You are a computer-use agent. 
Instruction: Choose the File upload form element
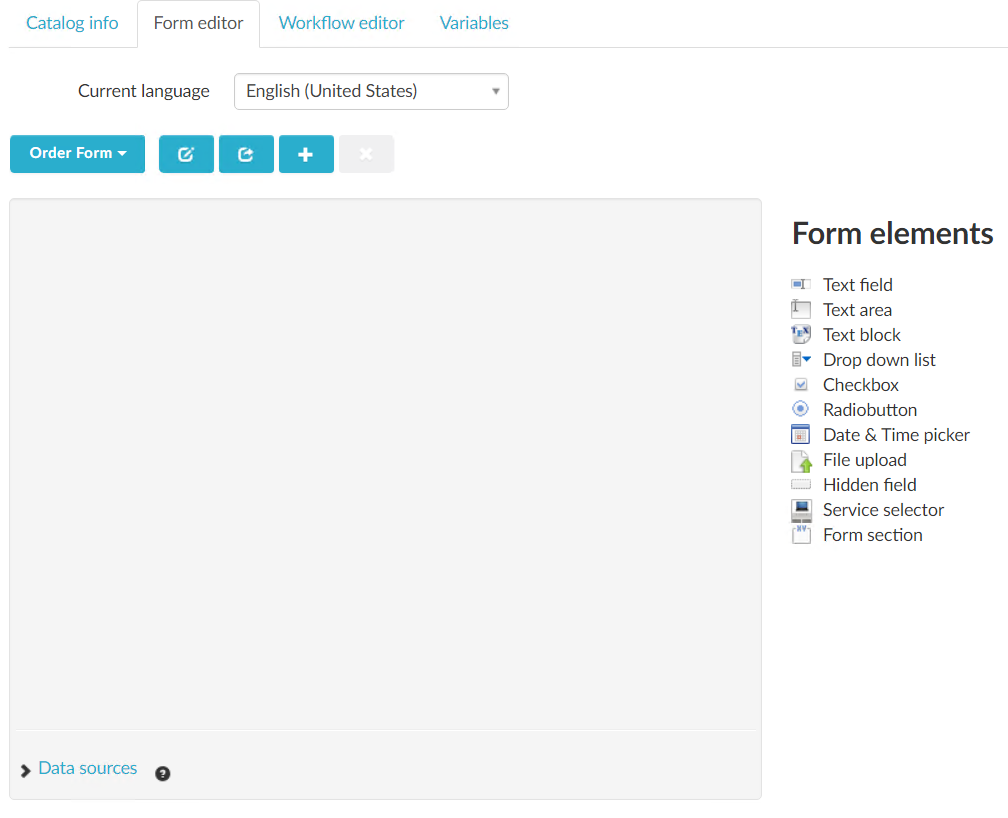pyautogui.click(x=864, y=460)
